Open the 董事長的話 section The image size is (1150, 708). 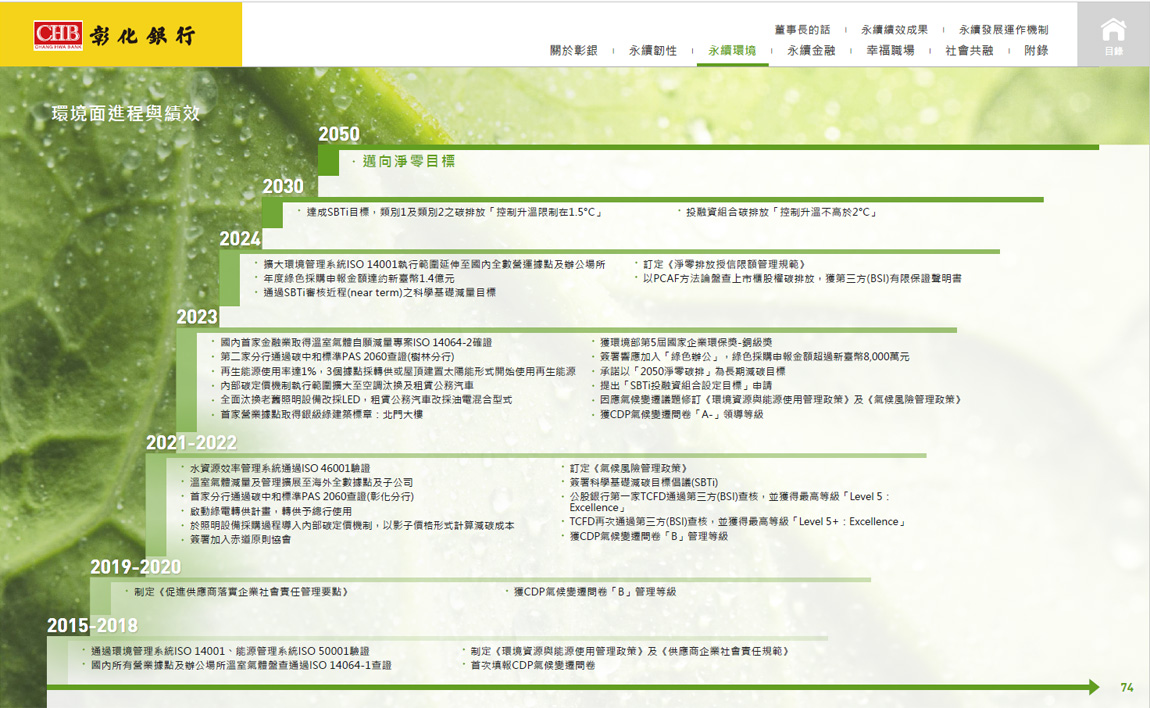point(802,30)
